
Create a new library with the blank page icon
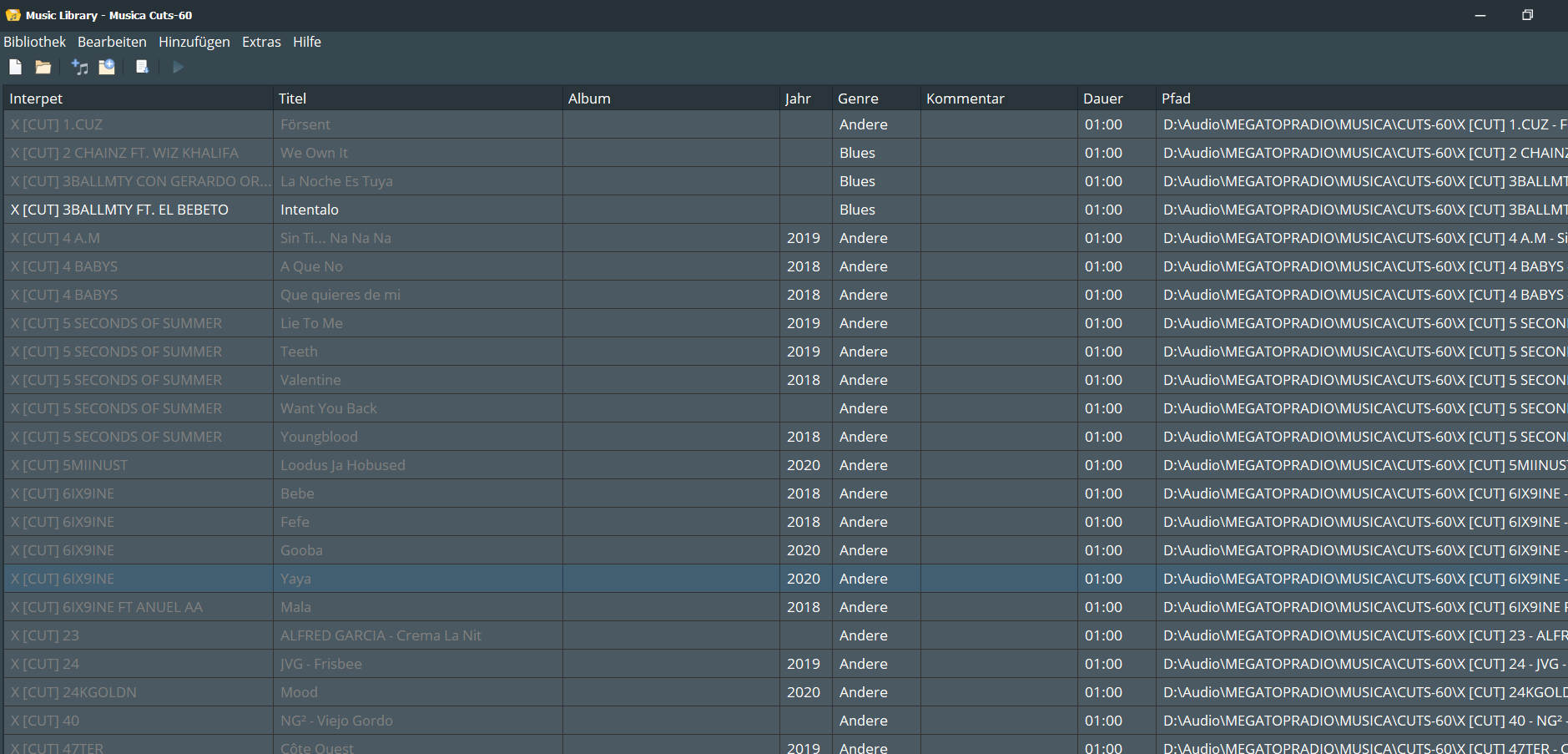(x=15, y=68)
